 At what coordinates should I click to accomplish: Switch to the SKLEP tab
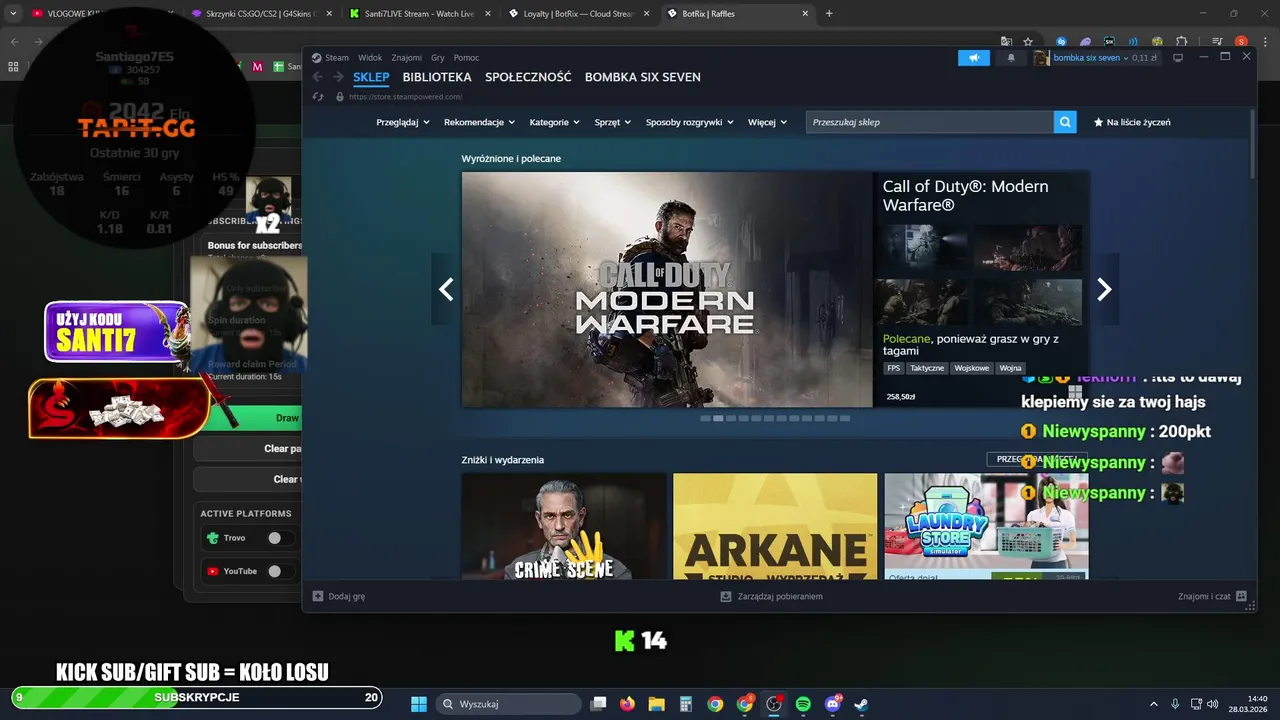(371, 77)
